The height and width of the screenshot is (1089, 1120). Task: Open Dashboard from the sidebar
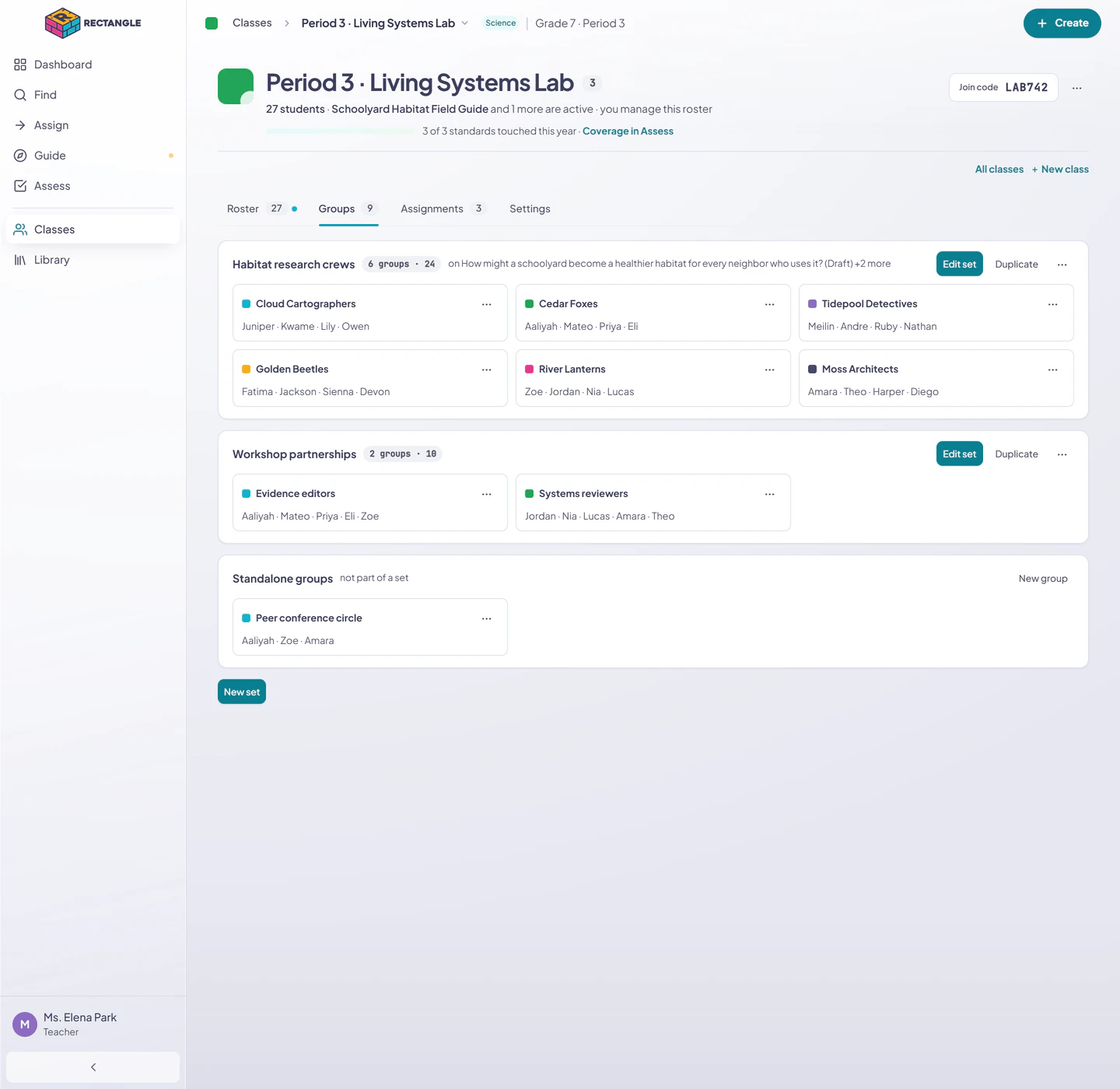click(93, 65)
